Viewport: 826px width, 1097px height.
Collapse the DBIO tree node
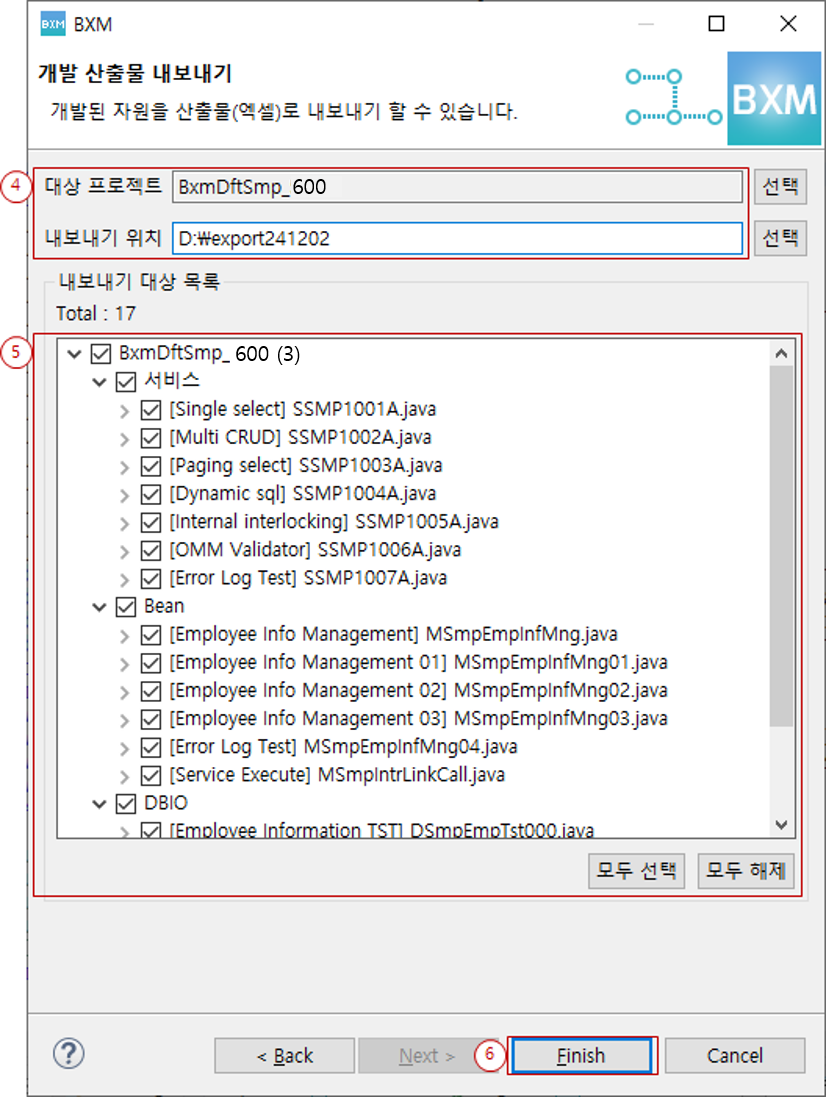[x=97, y=802]
